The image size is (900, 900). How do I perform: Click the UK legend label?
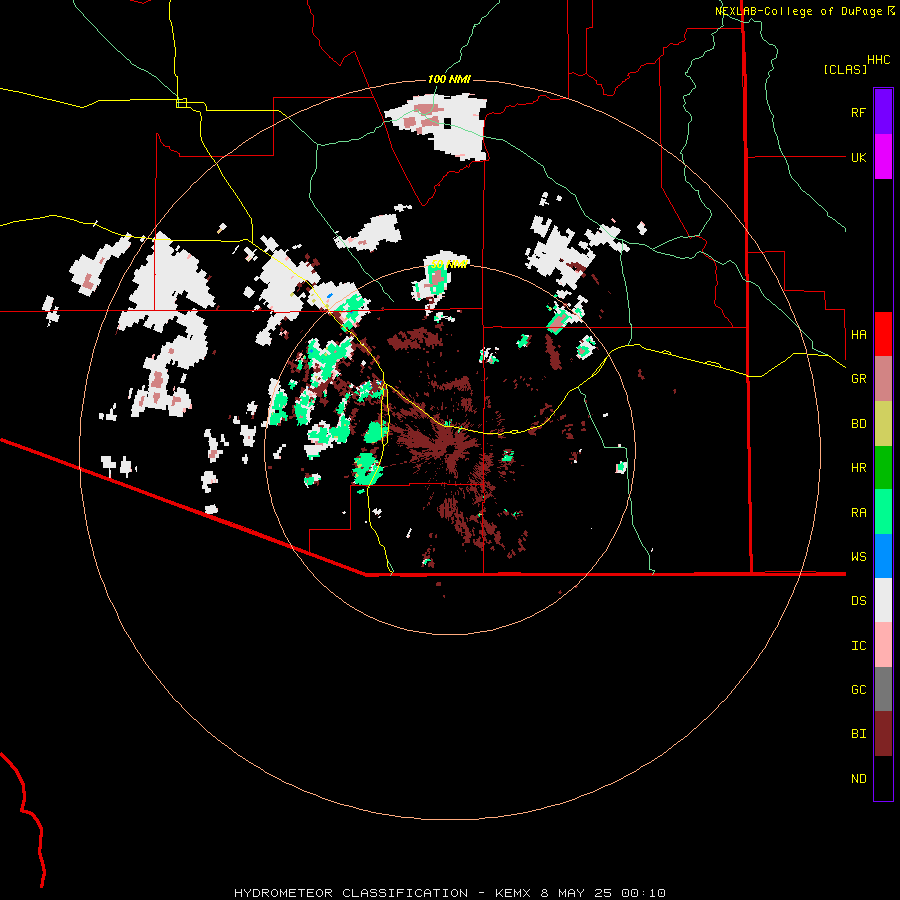tap(858, 157)
